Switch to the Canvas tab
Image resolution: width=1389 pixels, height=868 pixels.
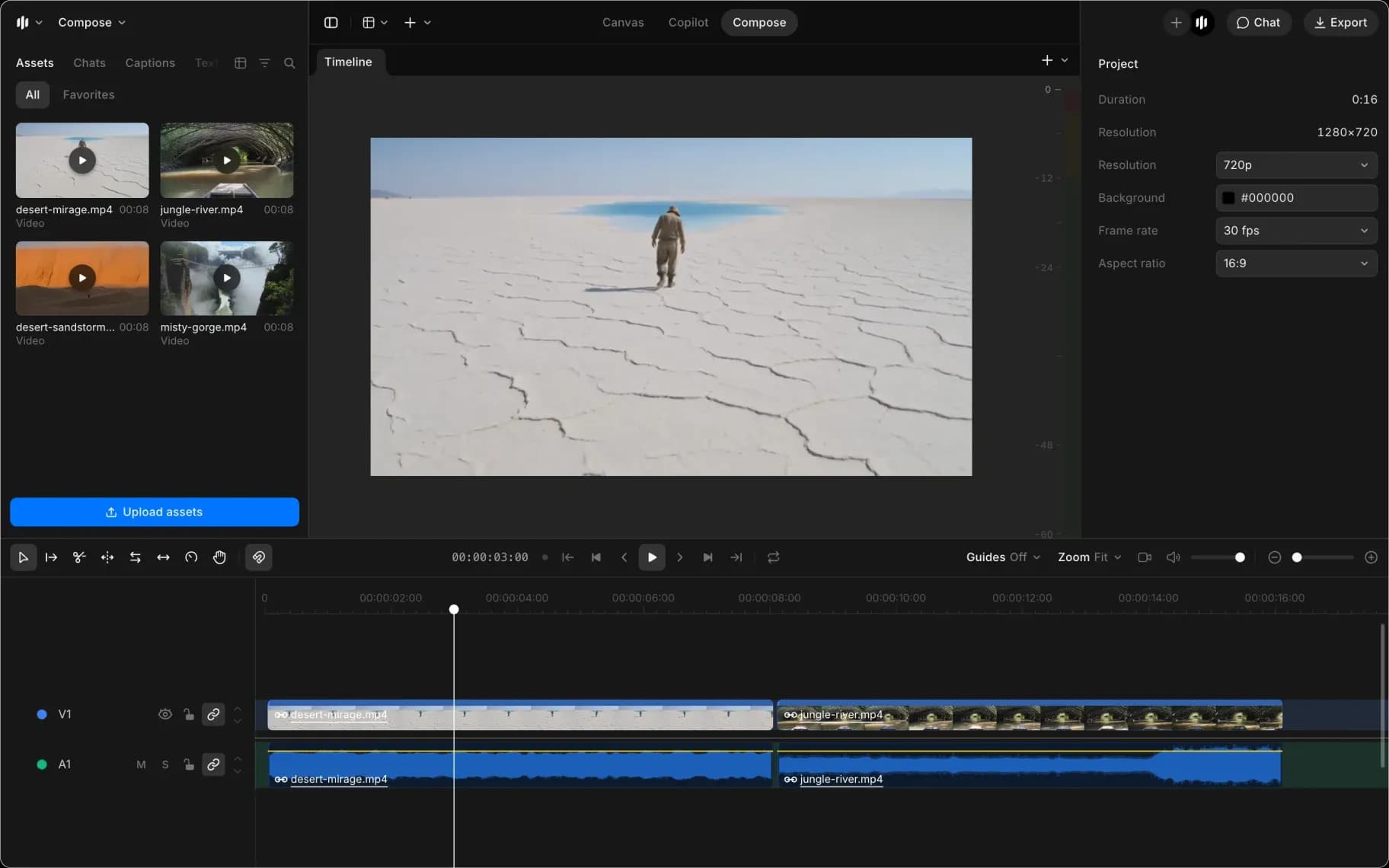tap(623, 23)
